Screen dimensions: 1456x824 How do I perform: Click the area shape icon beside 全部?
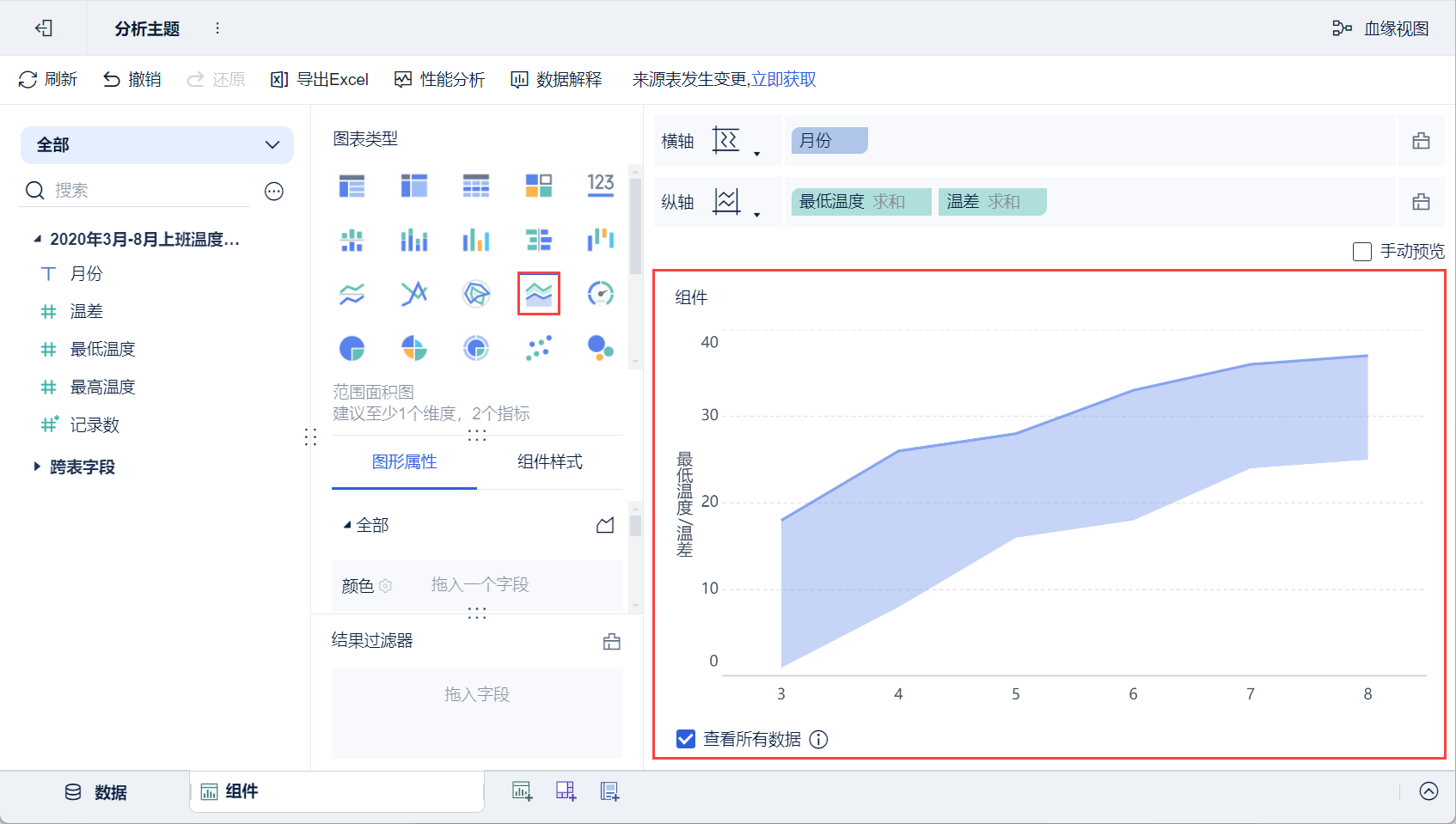(x=605, y=525)
